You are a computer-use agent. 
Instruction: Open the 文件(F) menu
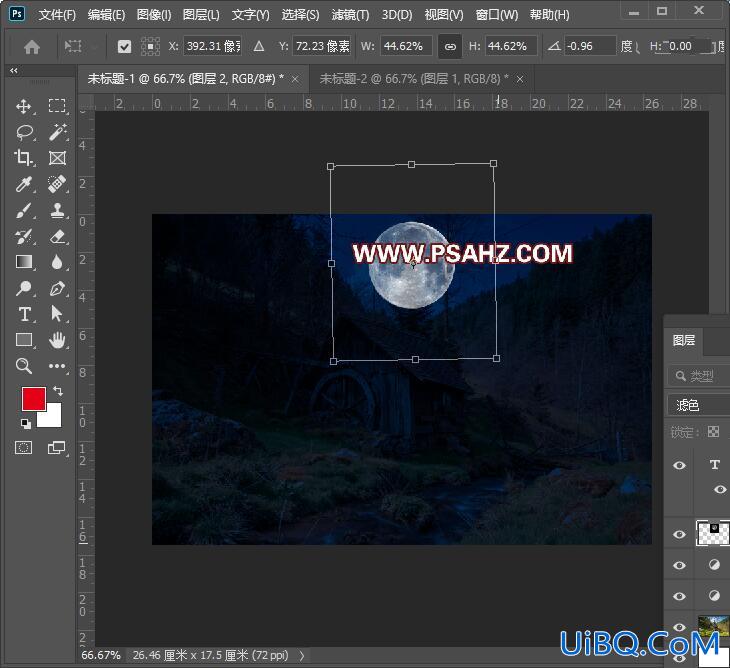click(57, 15)
